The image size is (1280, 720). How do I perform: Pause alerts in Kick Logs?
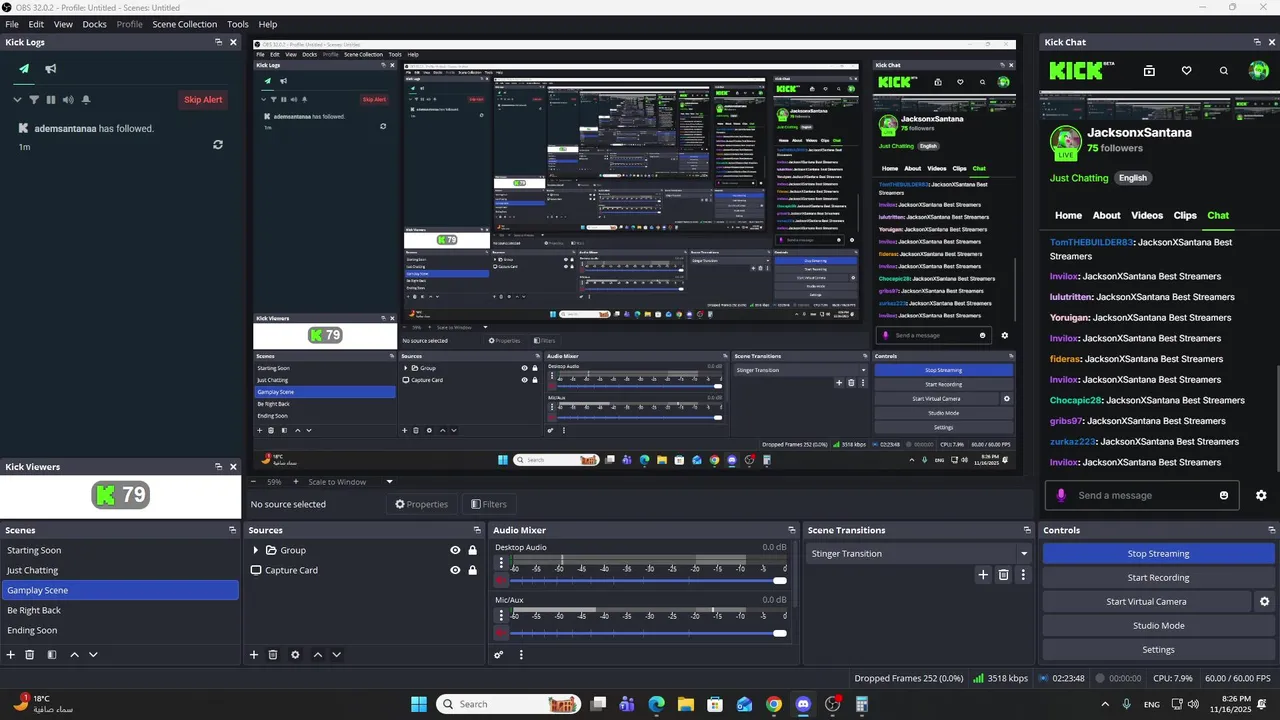tap(51, 100)
